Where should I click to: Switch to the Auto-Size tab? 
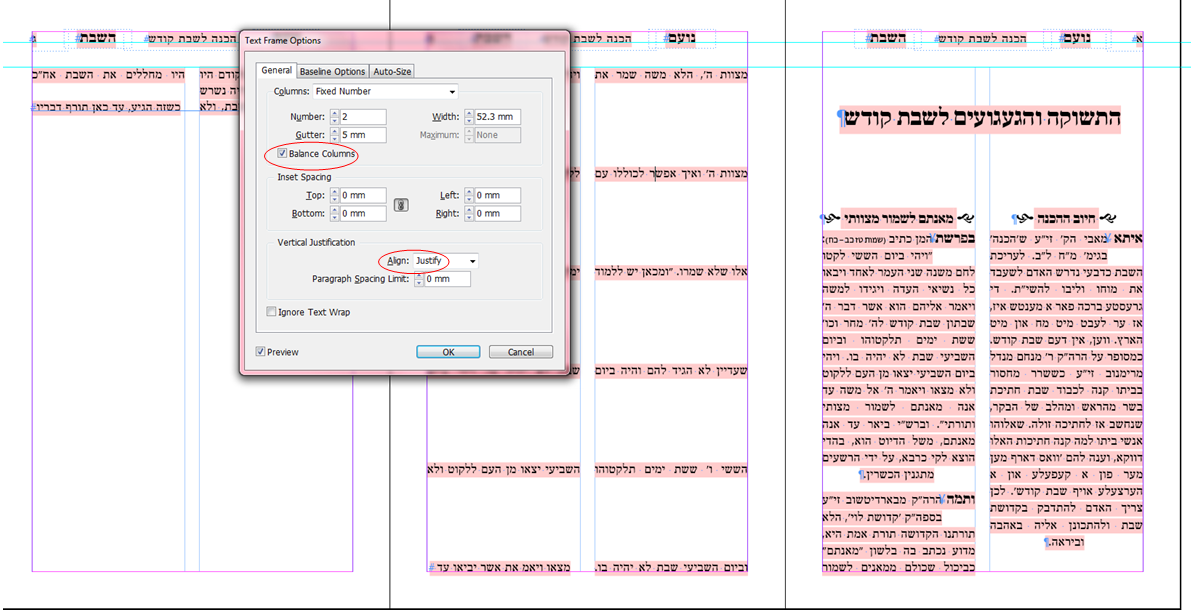[392, 71]
